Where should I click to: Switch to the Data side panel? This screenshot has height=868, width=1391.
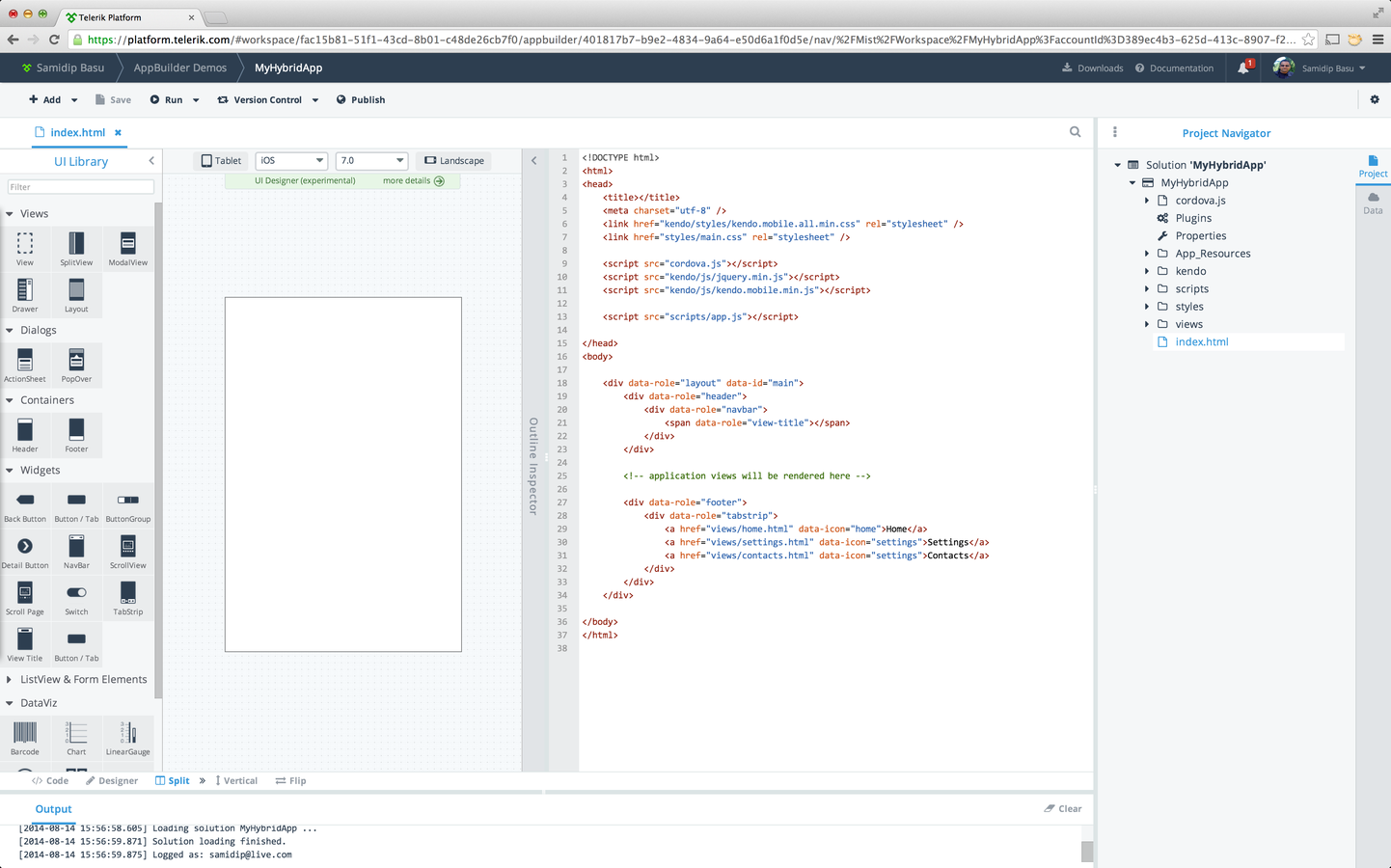(x=1373, y=203)
